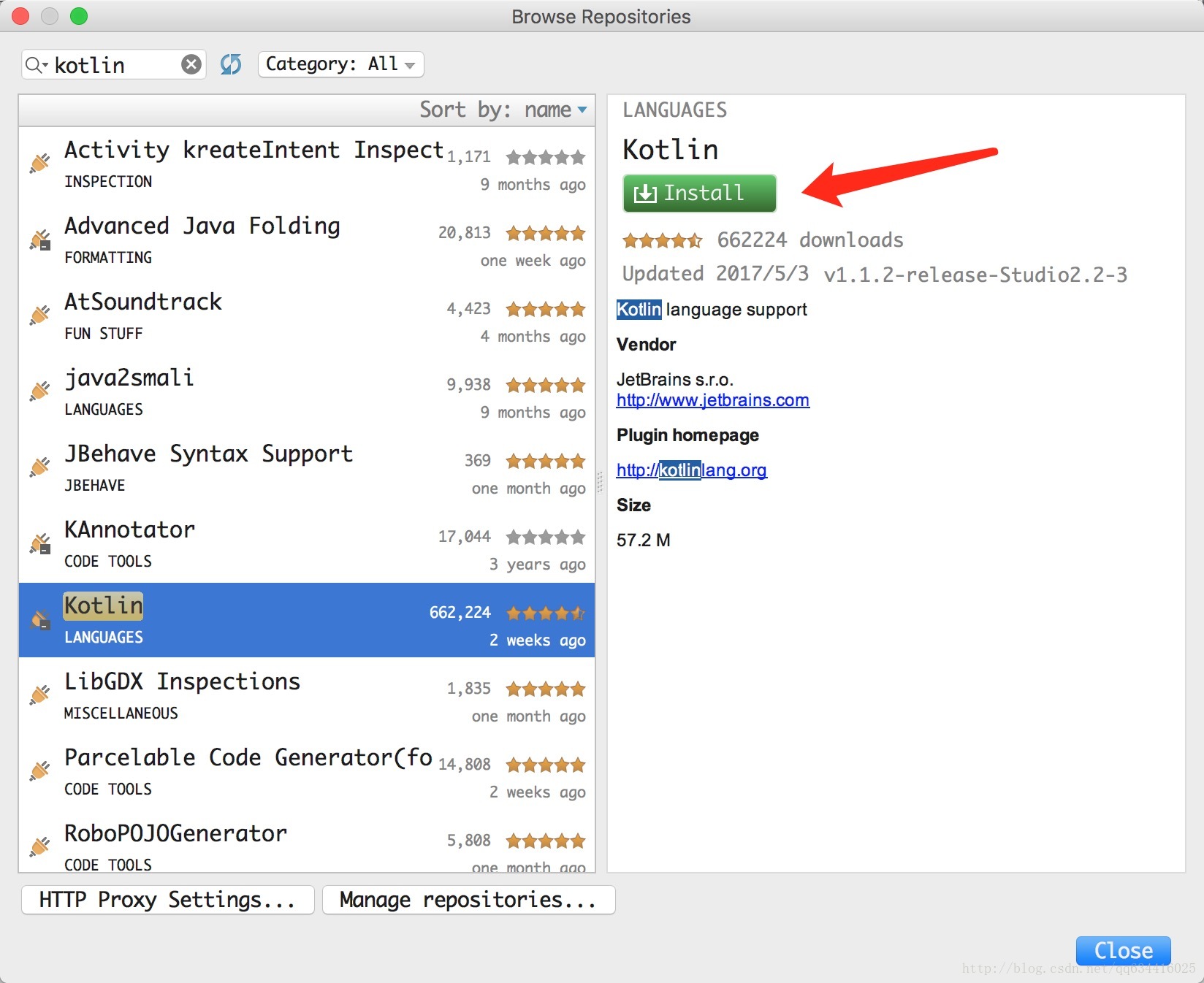
Task: Click gray star rating of KAnnotator
Action: (x=546, y=538)
